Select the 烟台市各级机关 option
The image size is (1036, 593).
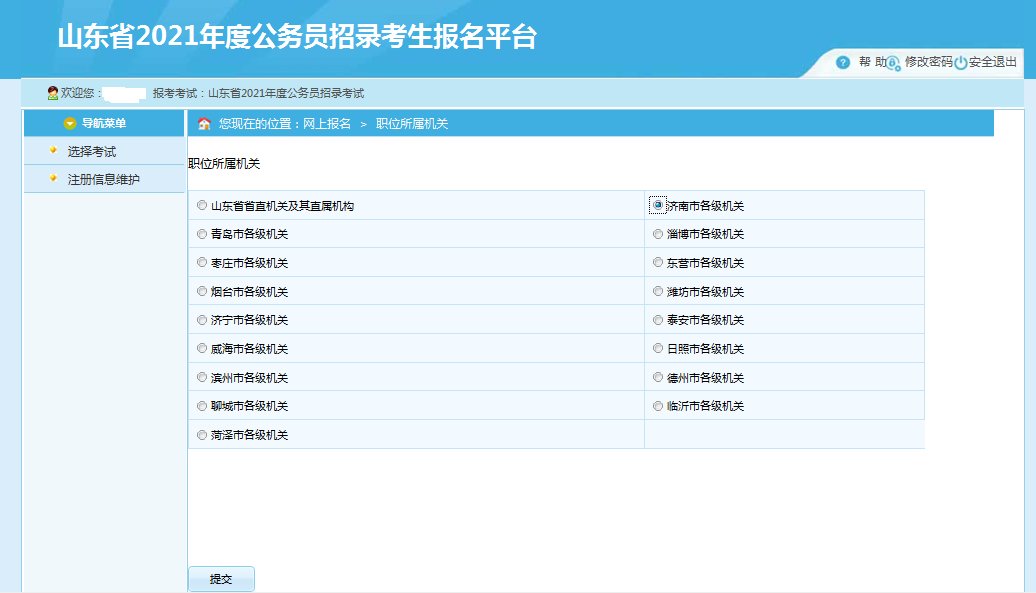(x=201, y=291)
